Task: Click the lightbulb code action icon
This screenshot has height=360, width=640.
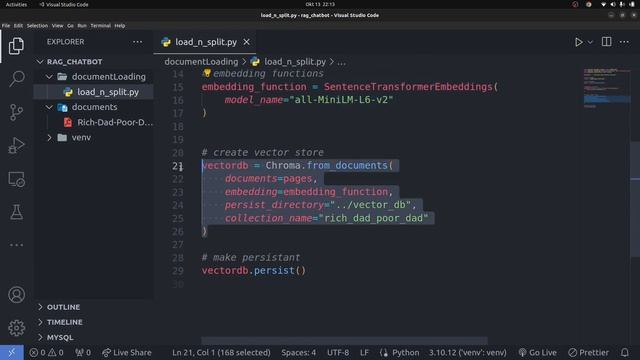Action: (x=207, y=73)
